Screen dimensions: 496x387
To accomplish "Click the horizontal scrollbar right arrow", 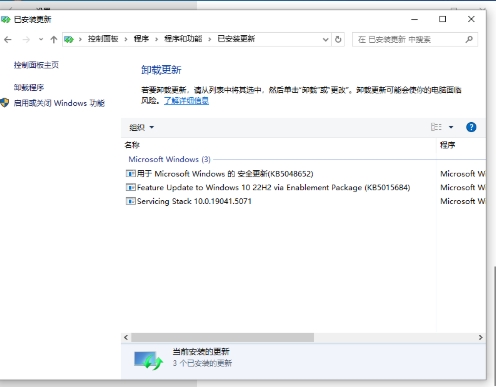I will pos(480,337).
